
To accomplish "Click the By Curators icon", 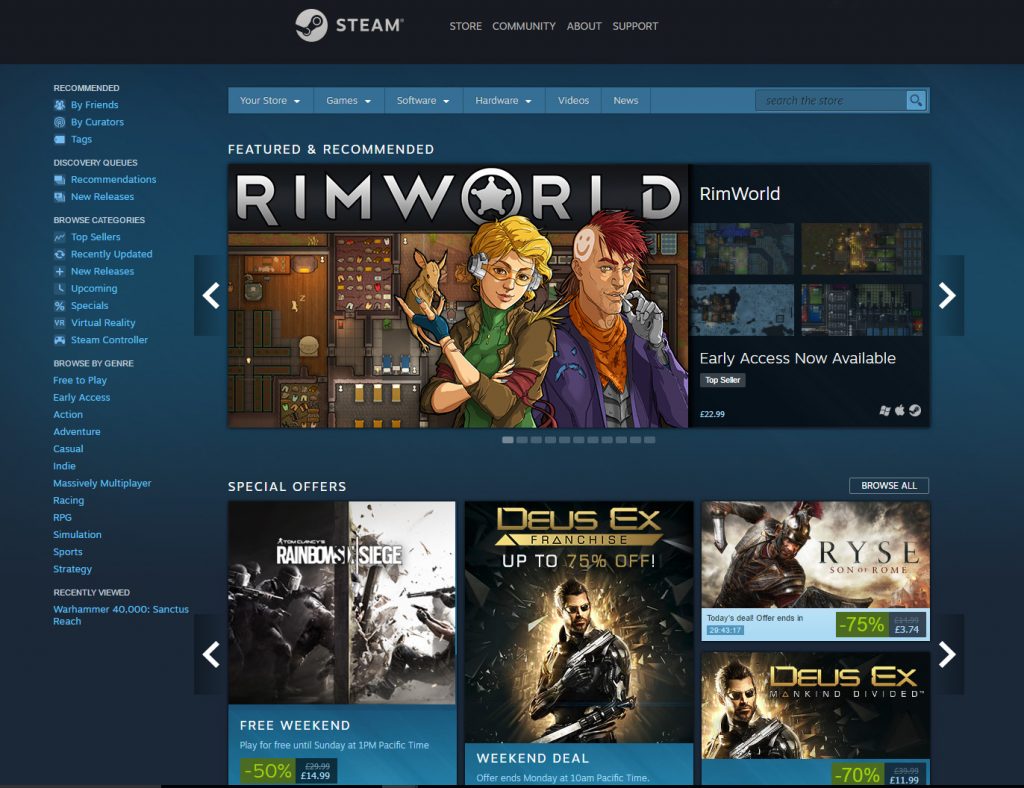I will [59, 122].
